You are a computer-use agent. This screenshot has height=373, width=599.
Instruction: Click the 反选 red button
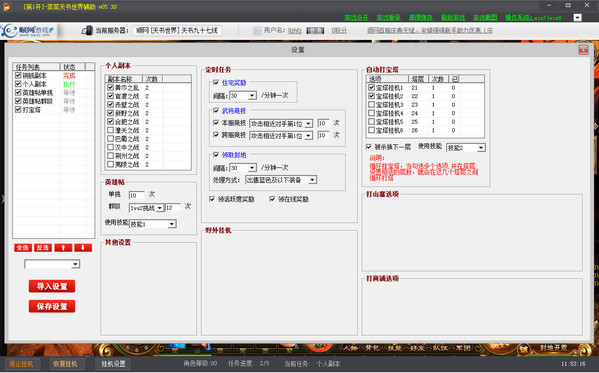[x=43, y=248]
